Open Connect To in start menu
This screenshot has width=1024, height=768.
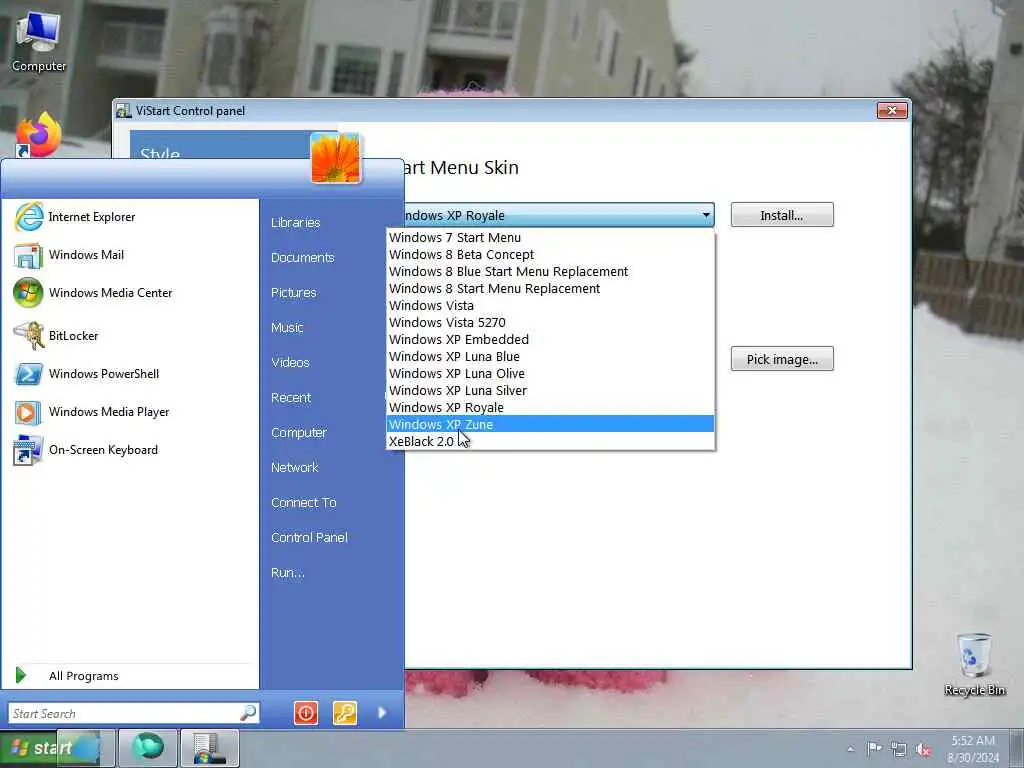coord(304,503)
